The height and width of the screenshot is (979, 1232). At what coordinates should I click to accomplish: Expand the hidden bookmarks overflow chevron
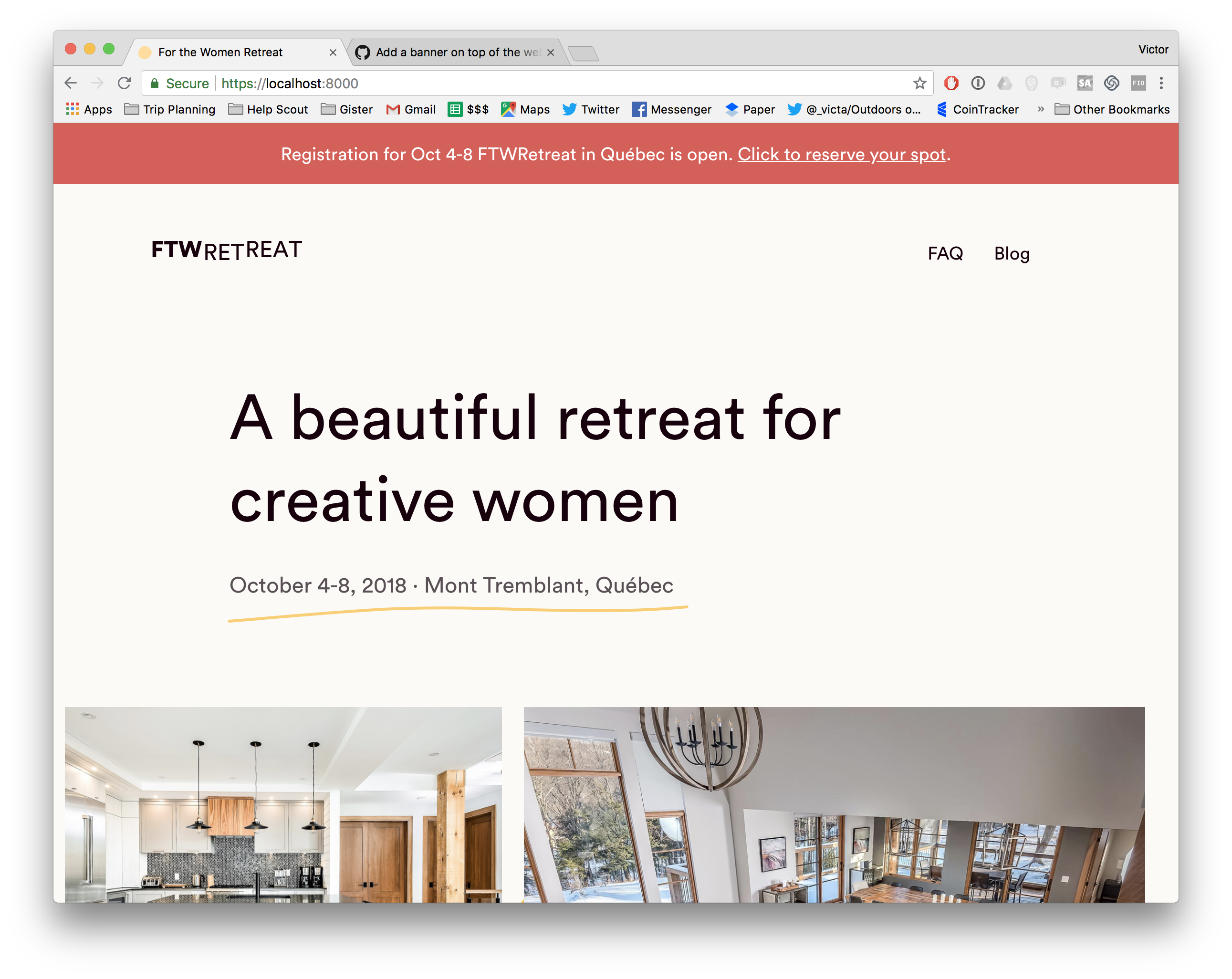(x=1041, y=109)
